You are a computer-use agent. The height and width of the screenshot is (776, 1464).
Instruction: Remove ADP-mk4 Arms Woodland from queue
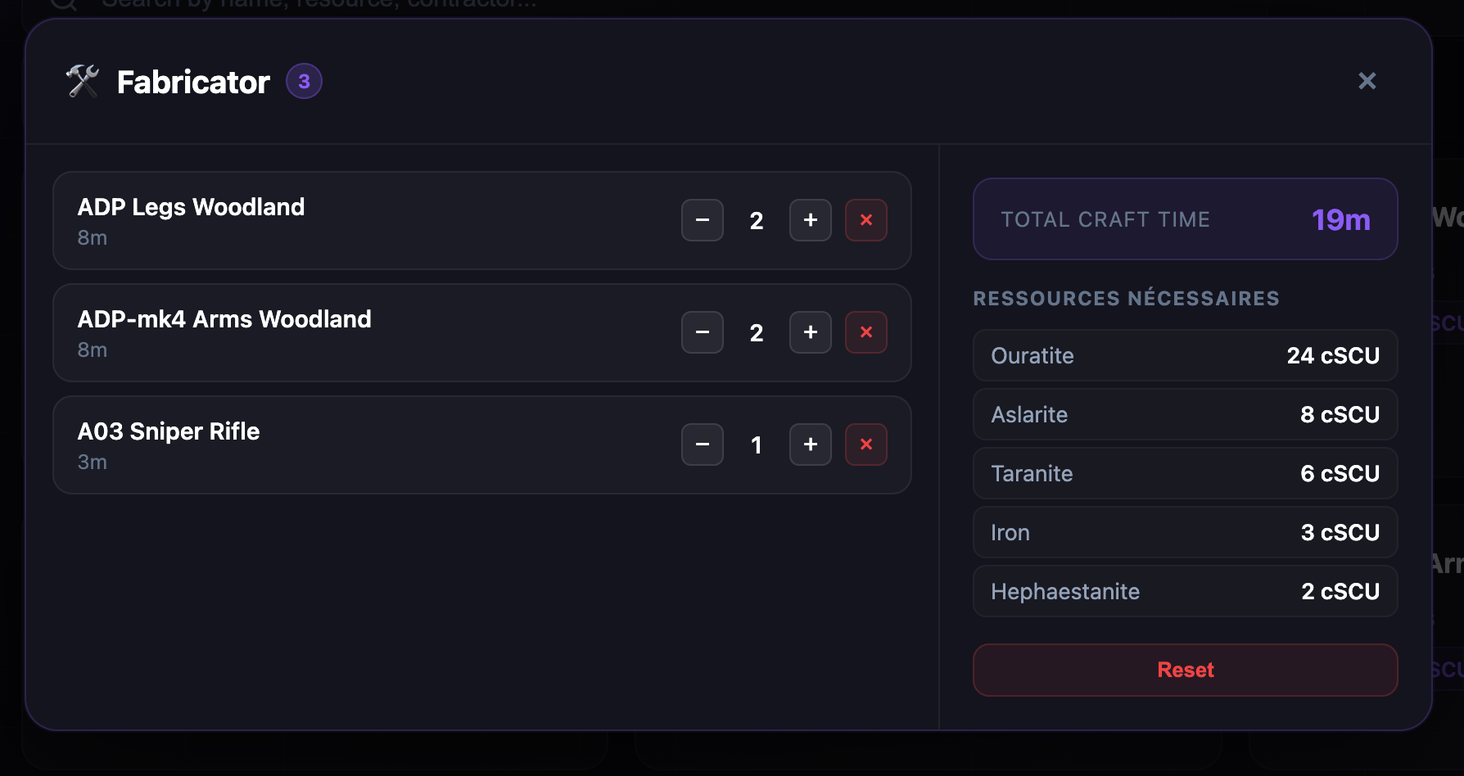[x=866, y=332]
